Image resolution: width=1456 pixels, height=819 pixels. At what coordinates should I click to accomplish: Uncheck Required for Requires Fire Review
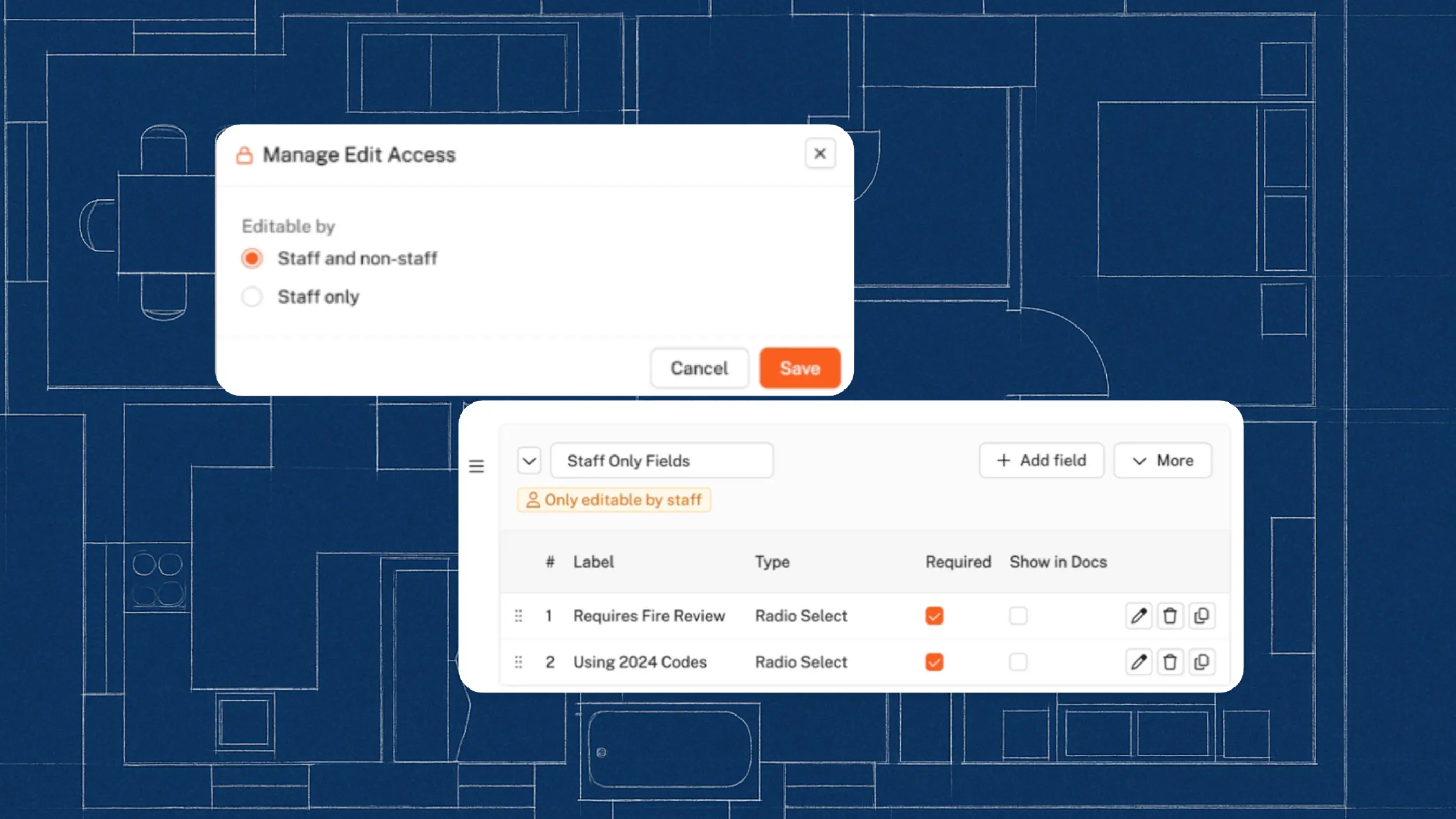(934, 616)
